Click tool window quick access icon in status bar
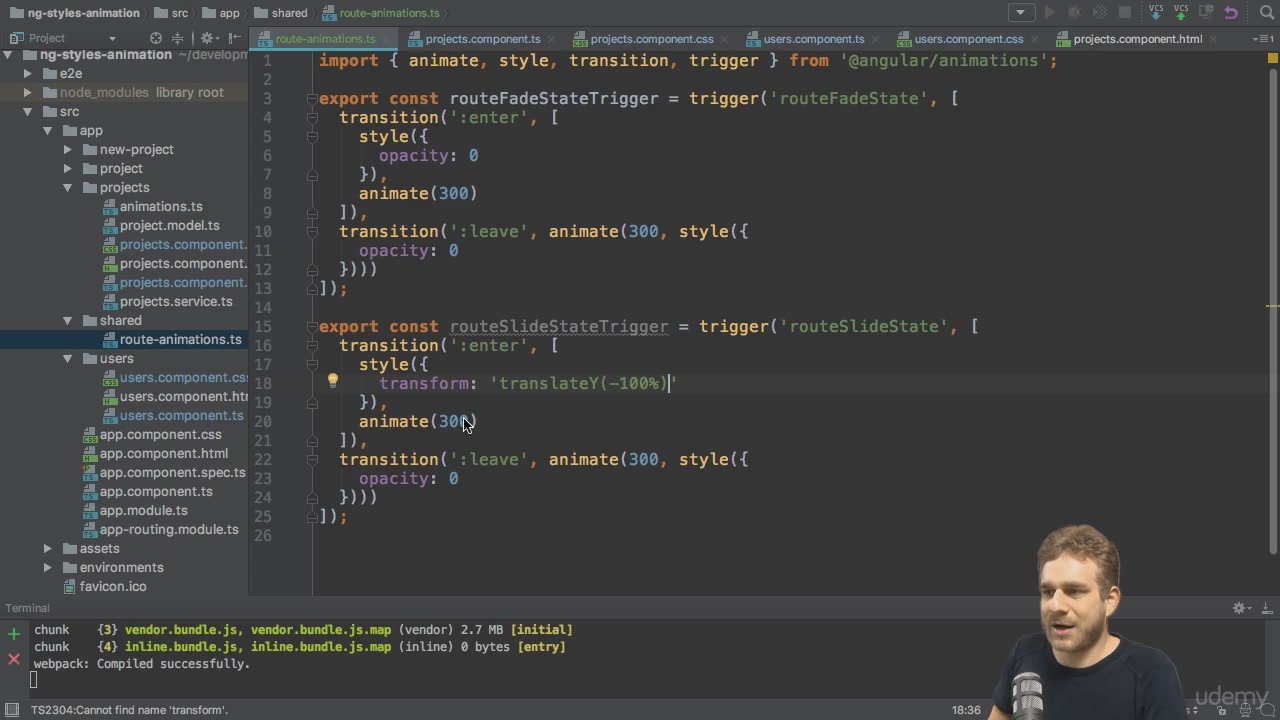 [x=11, y=710]
